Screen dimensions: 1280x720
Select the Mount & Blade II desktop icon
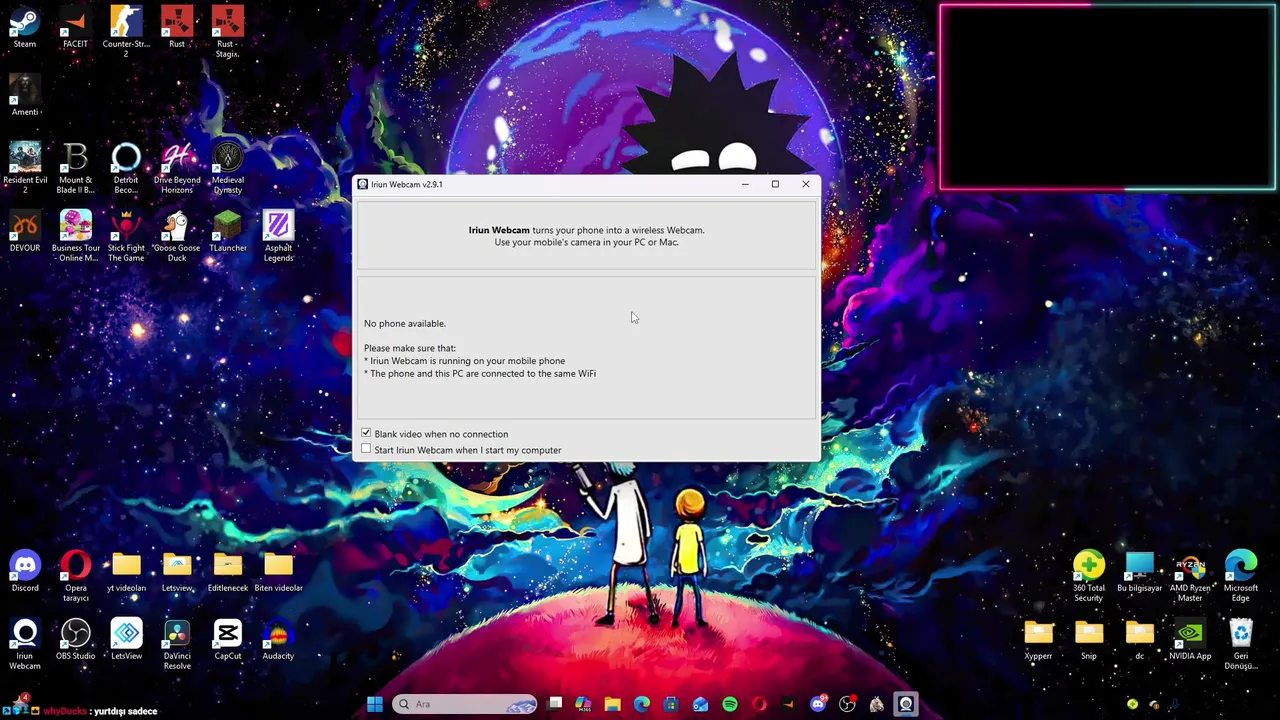pyautogui.click(x=75, y=168)
